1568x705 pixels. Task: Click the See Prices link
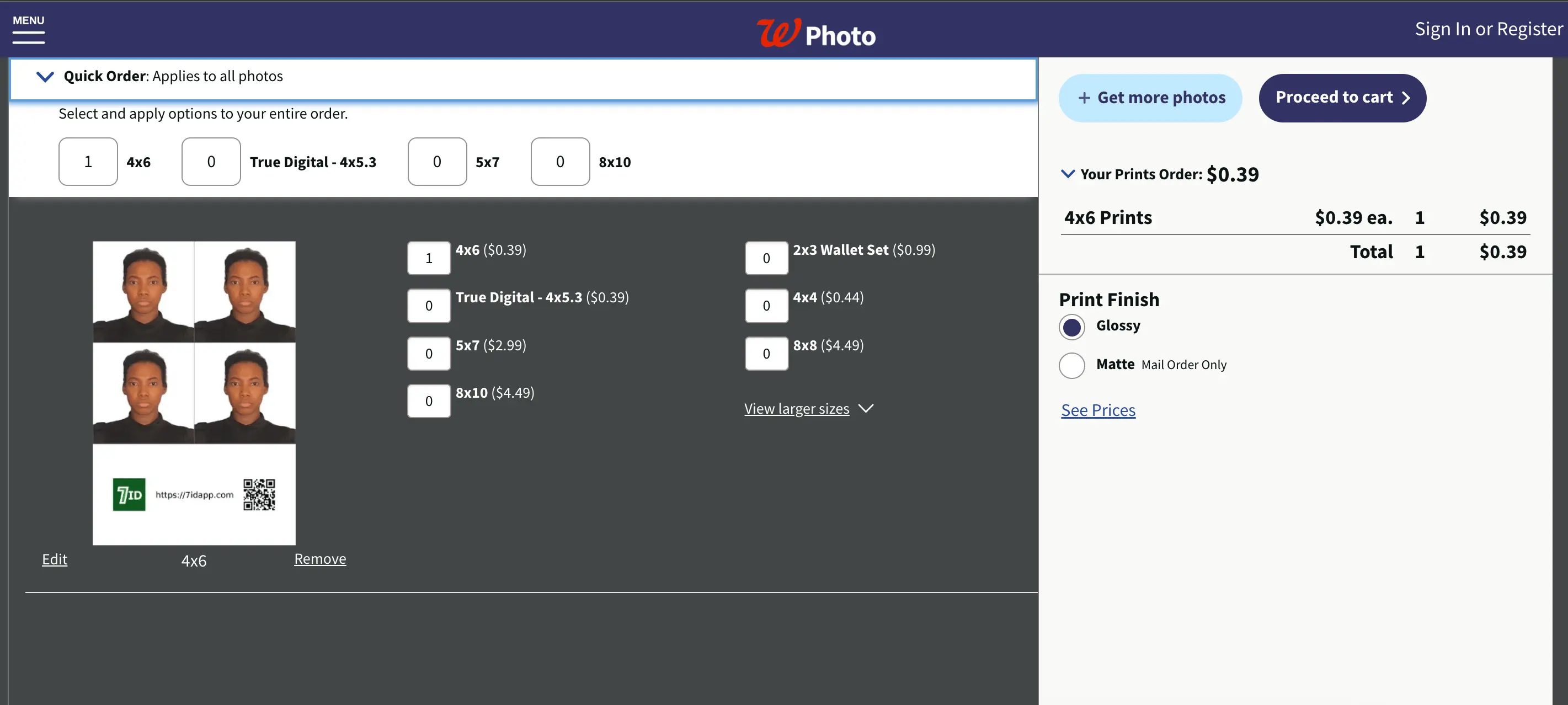[x=1098, y=409]
